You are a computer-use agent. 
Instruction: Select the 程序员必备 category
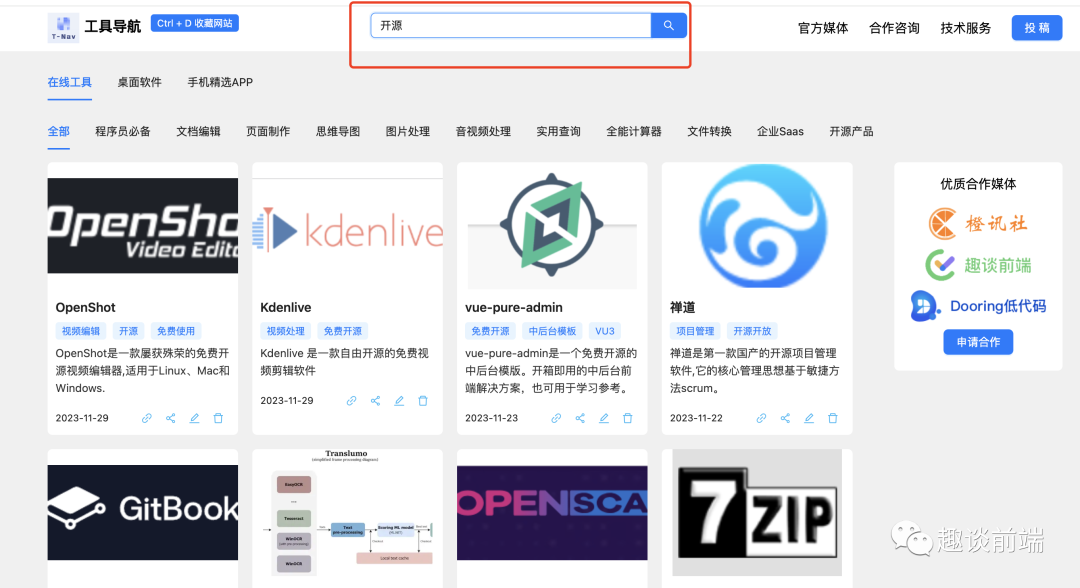click(x=123, y=131)
